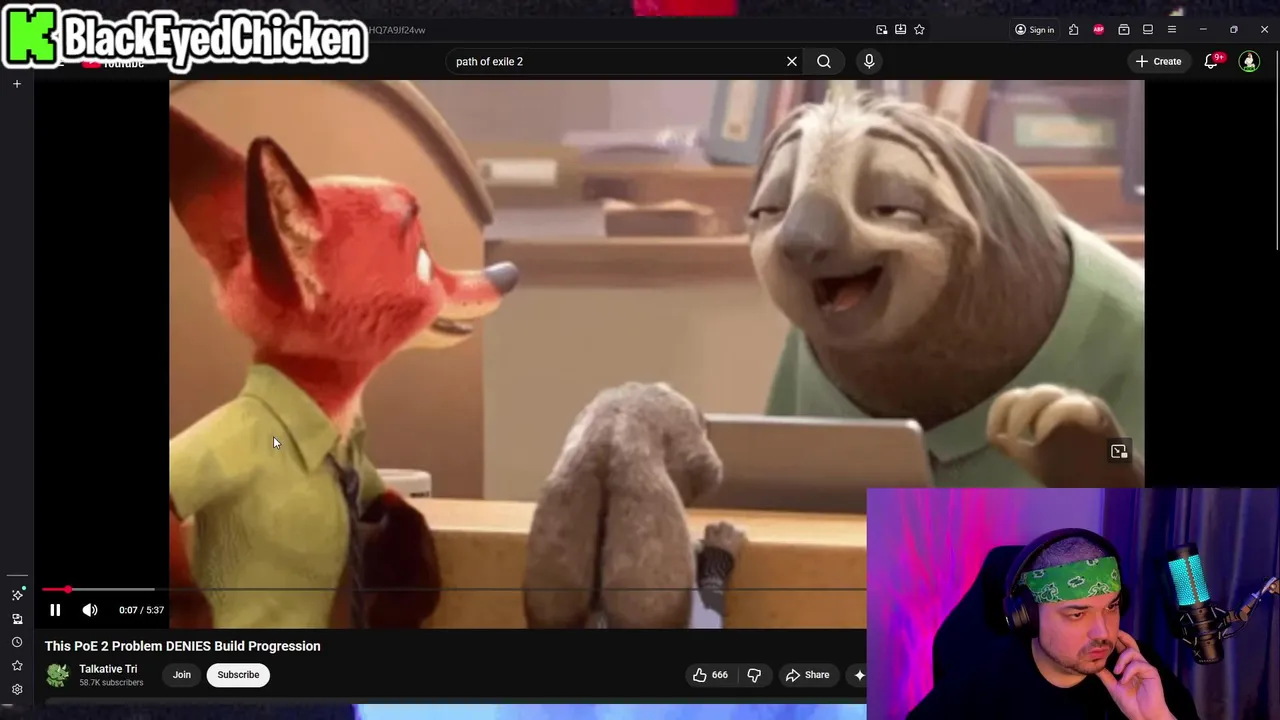This screenshot has height=720, width=1280.
Task: Share the video
Action: point(807,675)
